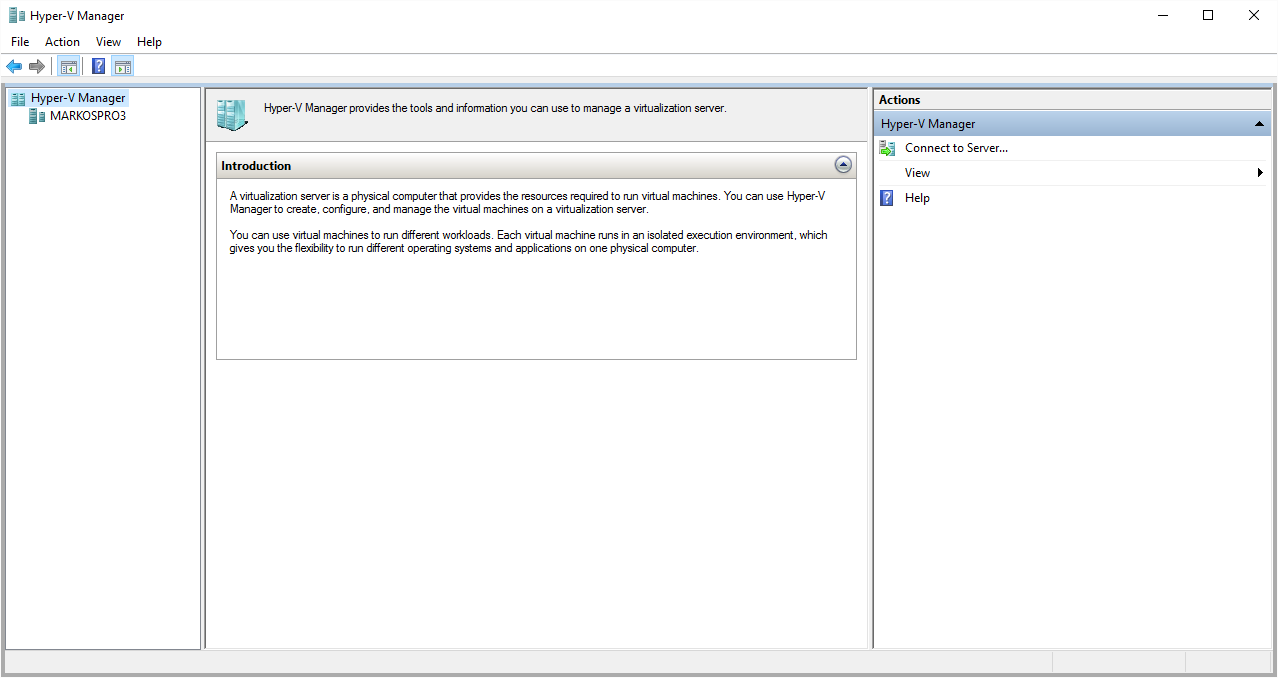Collapse the Introduction section chevron
The height and width of the screenshot is (678, 1278).
tap(843, 165)
